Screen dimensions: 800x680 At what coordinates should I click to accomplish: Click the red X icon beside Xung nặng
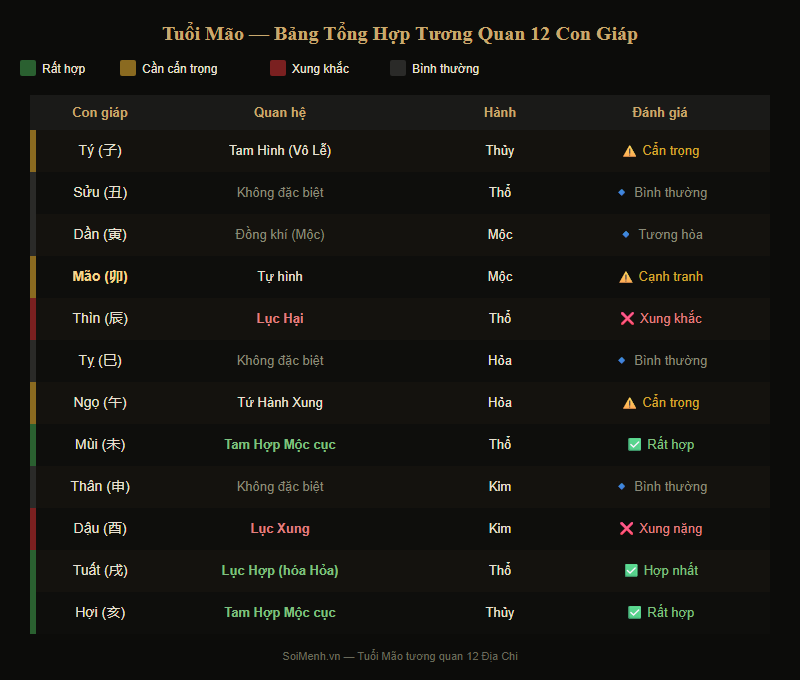626,529
